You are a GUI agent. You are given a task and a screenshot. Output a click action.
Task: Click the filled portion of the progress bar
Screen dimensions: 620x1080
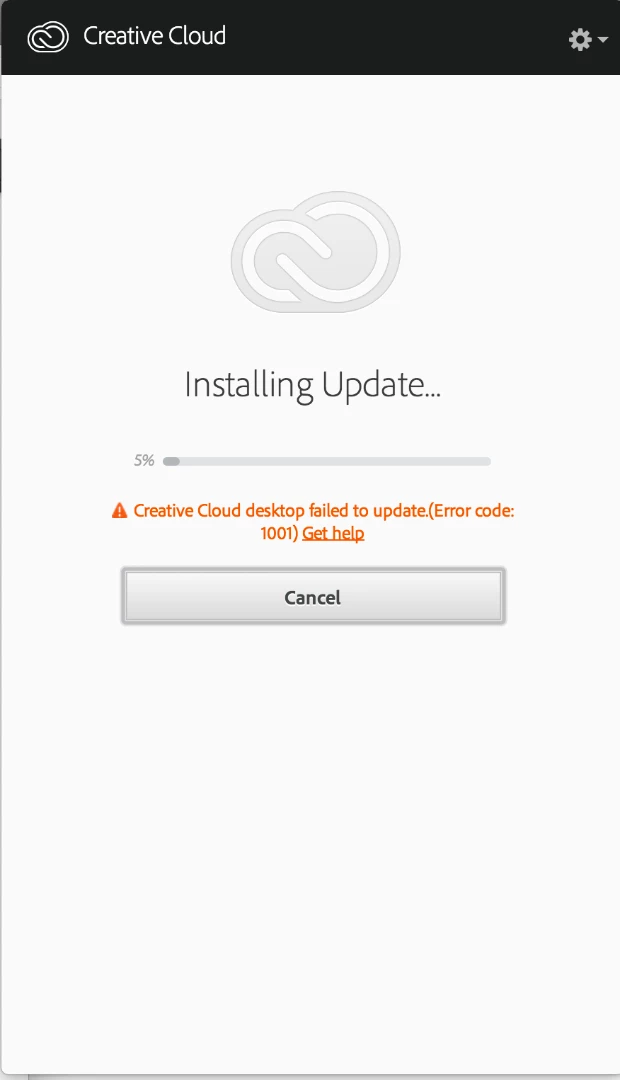[171, 461]
